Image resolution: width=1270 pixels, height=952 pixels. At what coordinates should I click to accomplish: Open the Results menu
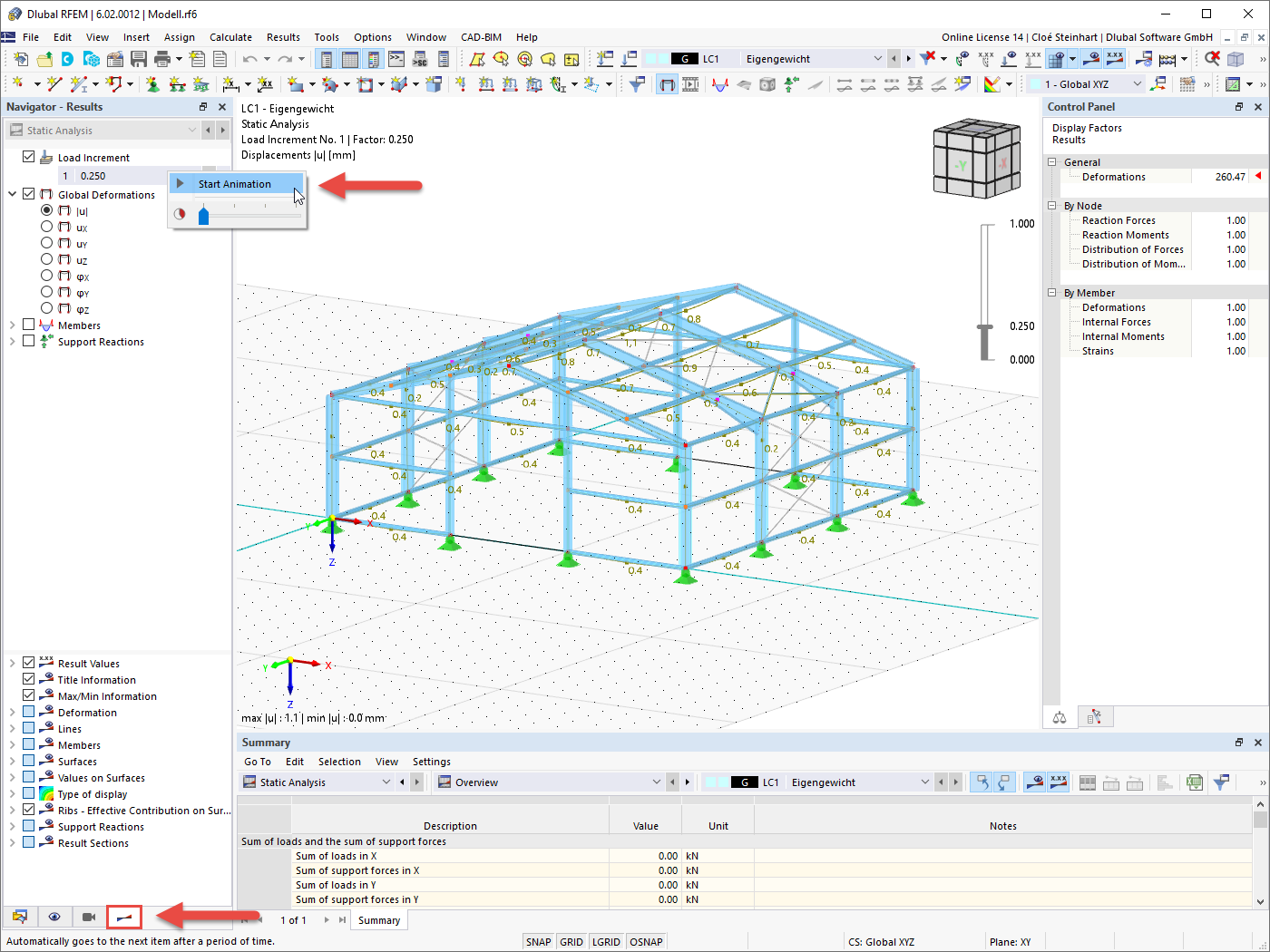coord(283,37)
